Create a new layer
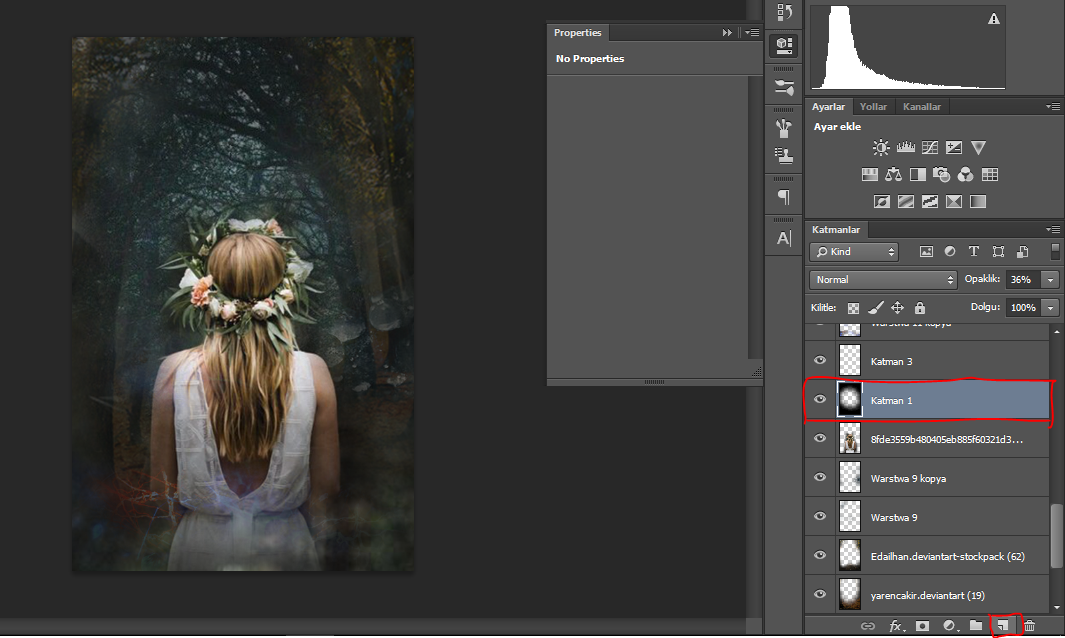The height and width of the screenshot is (638, 1065). 1003,626
